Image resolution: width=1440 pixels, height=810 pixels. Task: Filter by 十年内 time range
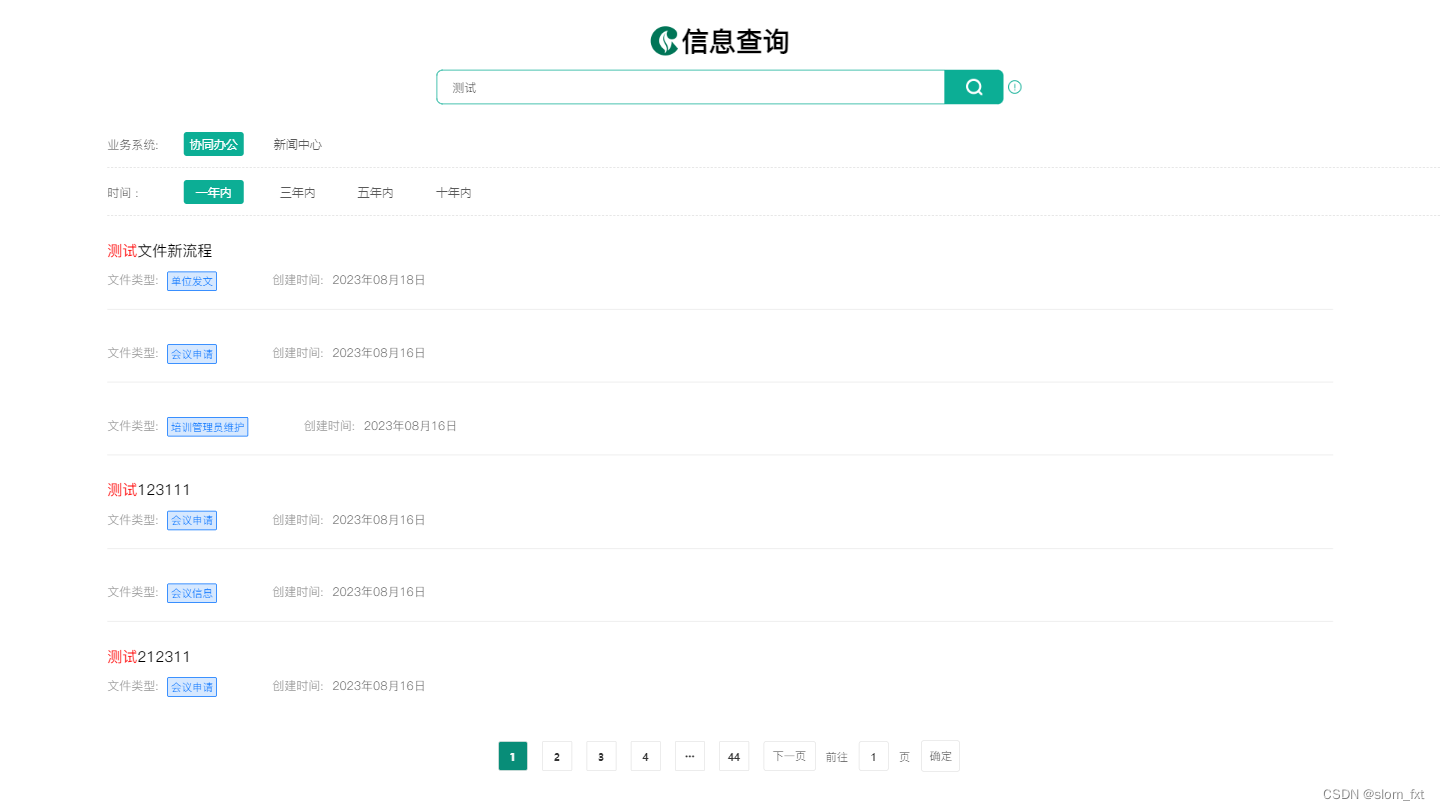pos(454,192)
